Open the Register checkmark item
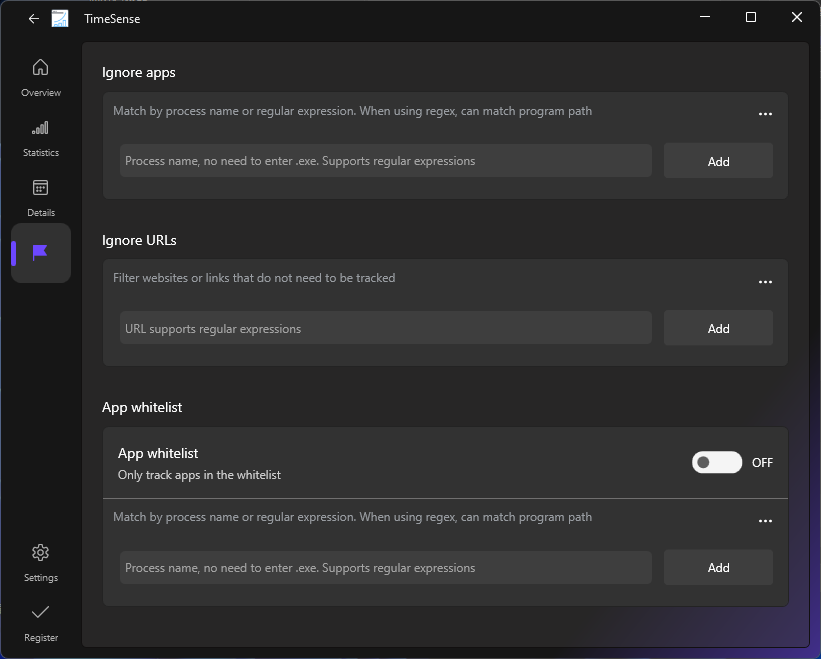The width and height of the screenshot is (821, 659). pos(41,623)
